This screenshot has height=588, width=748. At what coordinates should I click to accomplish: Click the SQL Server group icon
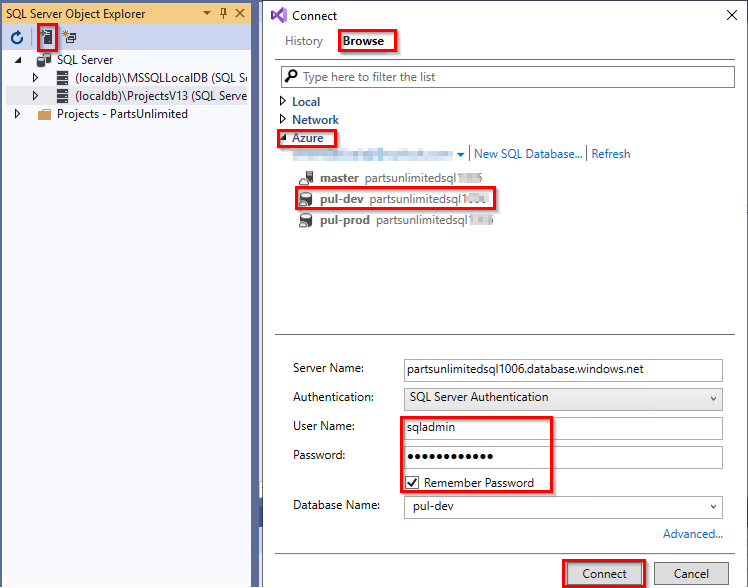click(44, 60)
